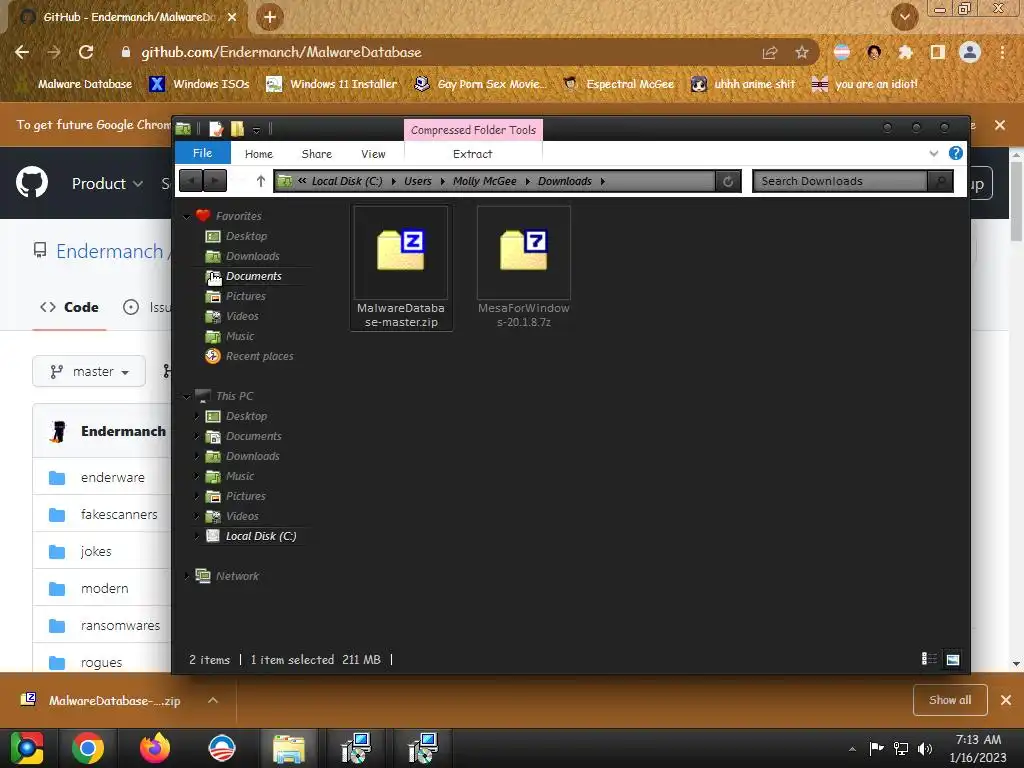Screen dimensions: 1024x768
Task: Open Explorer help question mark
Action: click(x=955, y=153)
